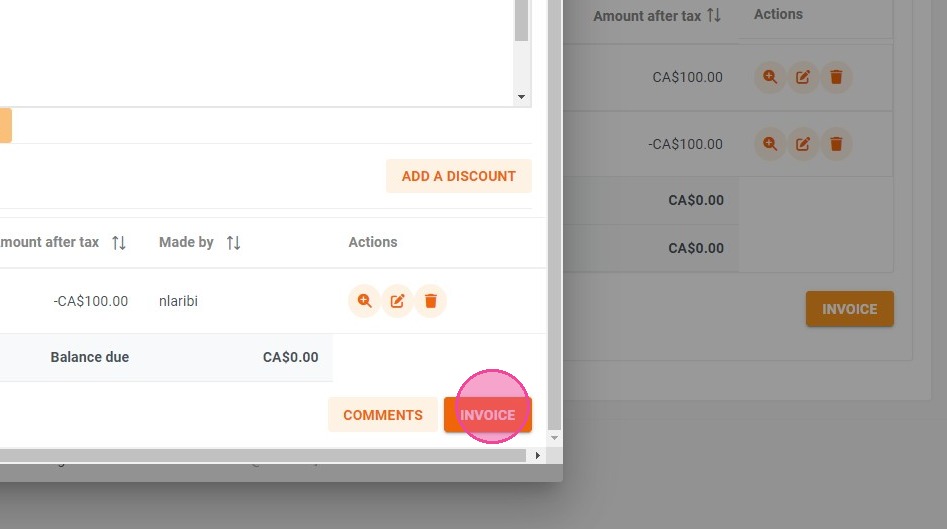
Task: Click the Invoice button in the dialog
Action: [x=488, y=415]
